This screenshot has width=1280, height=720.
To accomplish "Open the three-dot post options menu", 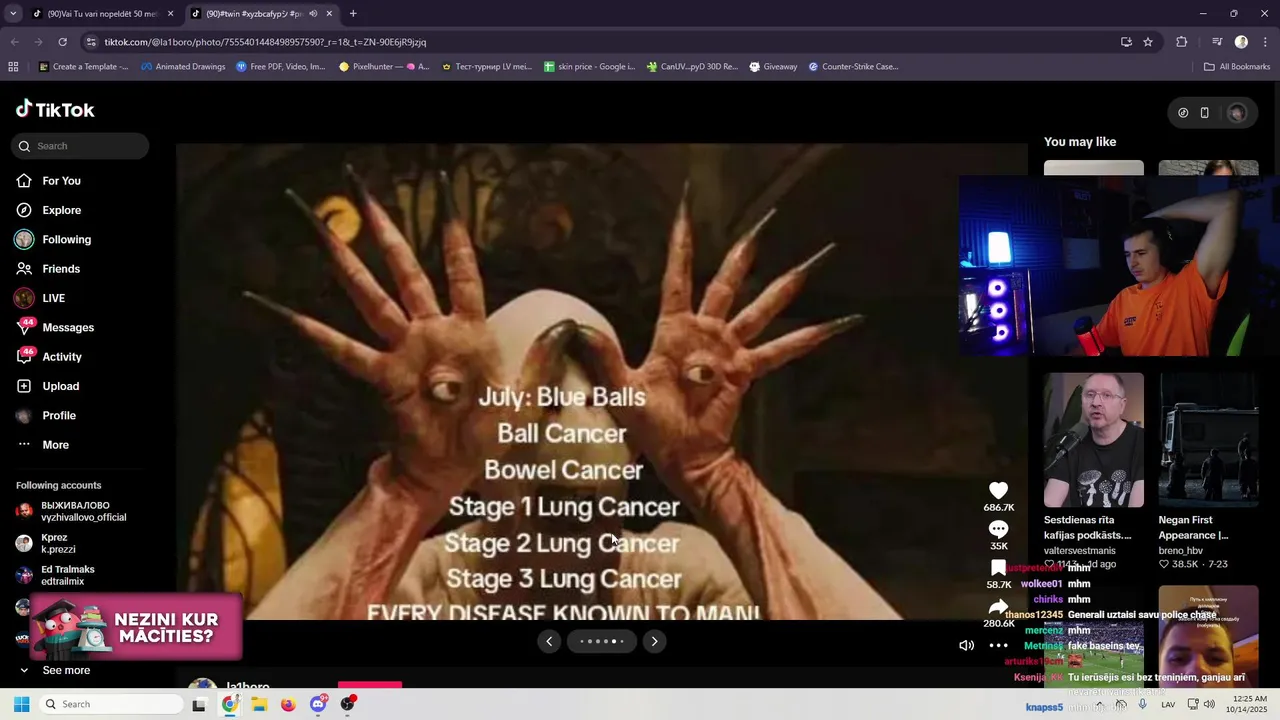I will point(998,645).
